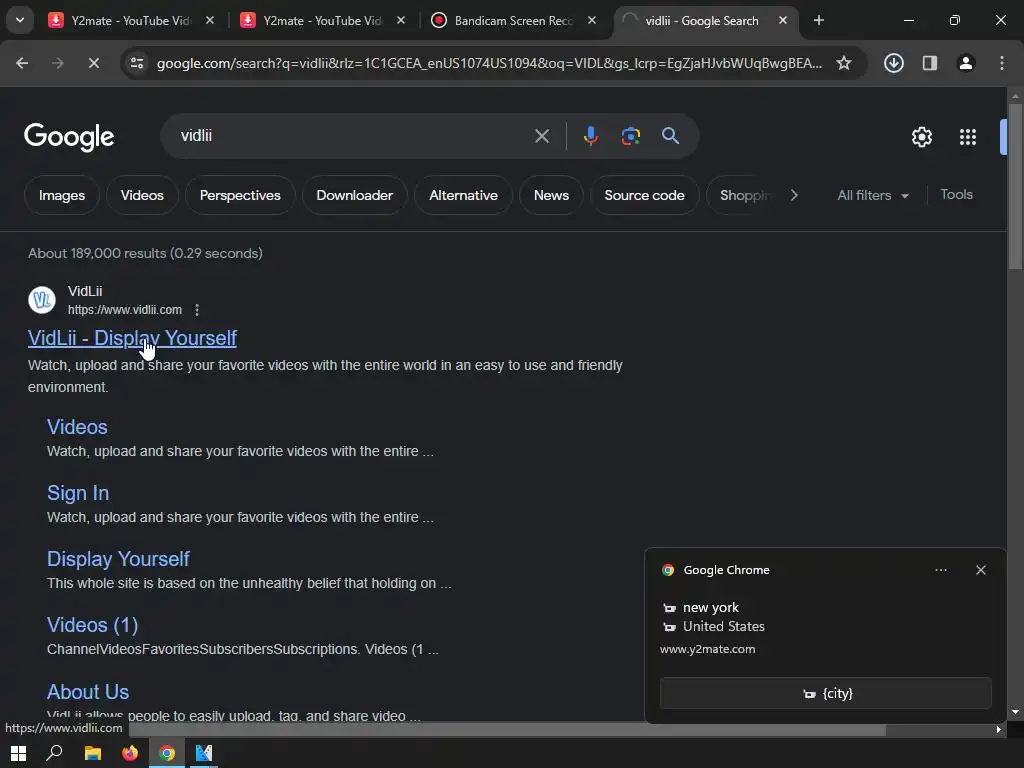1024x768 pixels.
Task: Close the second Y2mate tab
Action: click(x=401, y=21)
